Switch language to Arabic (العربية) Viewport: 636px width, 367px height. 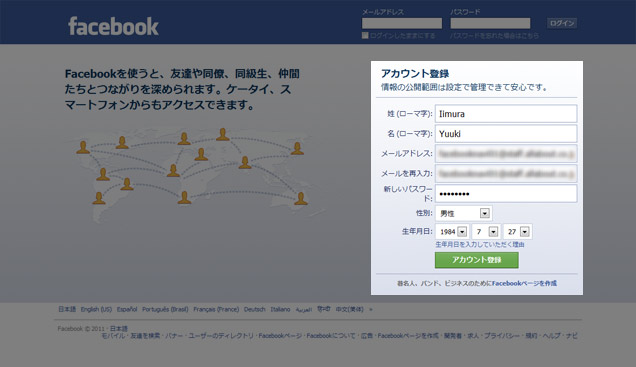pyautogui.click(x=303, y=309)
